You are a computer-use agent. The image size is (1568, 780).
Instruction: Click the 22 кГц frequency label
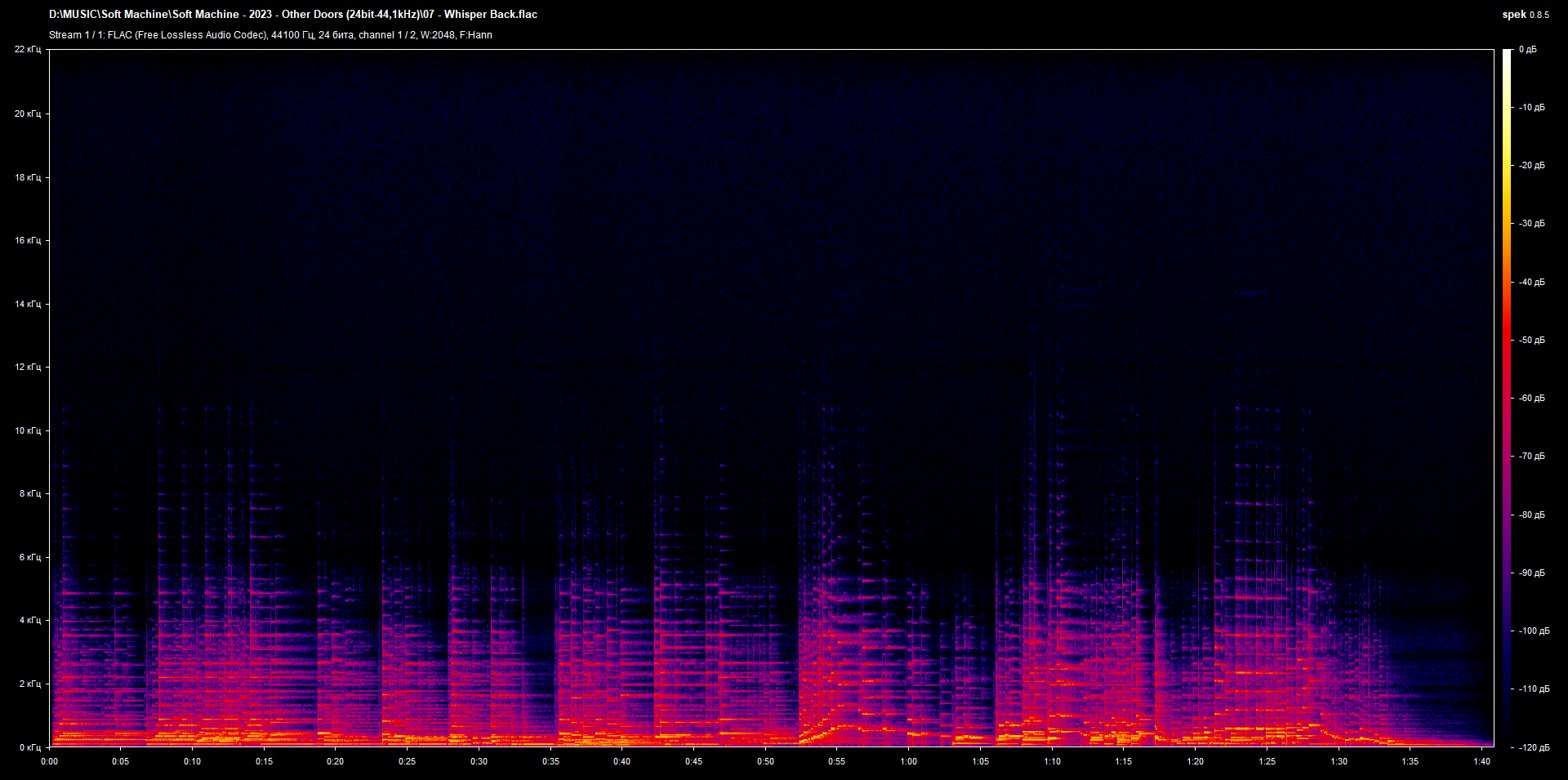tap(28, 50)
